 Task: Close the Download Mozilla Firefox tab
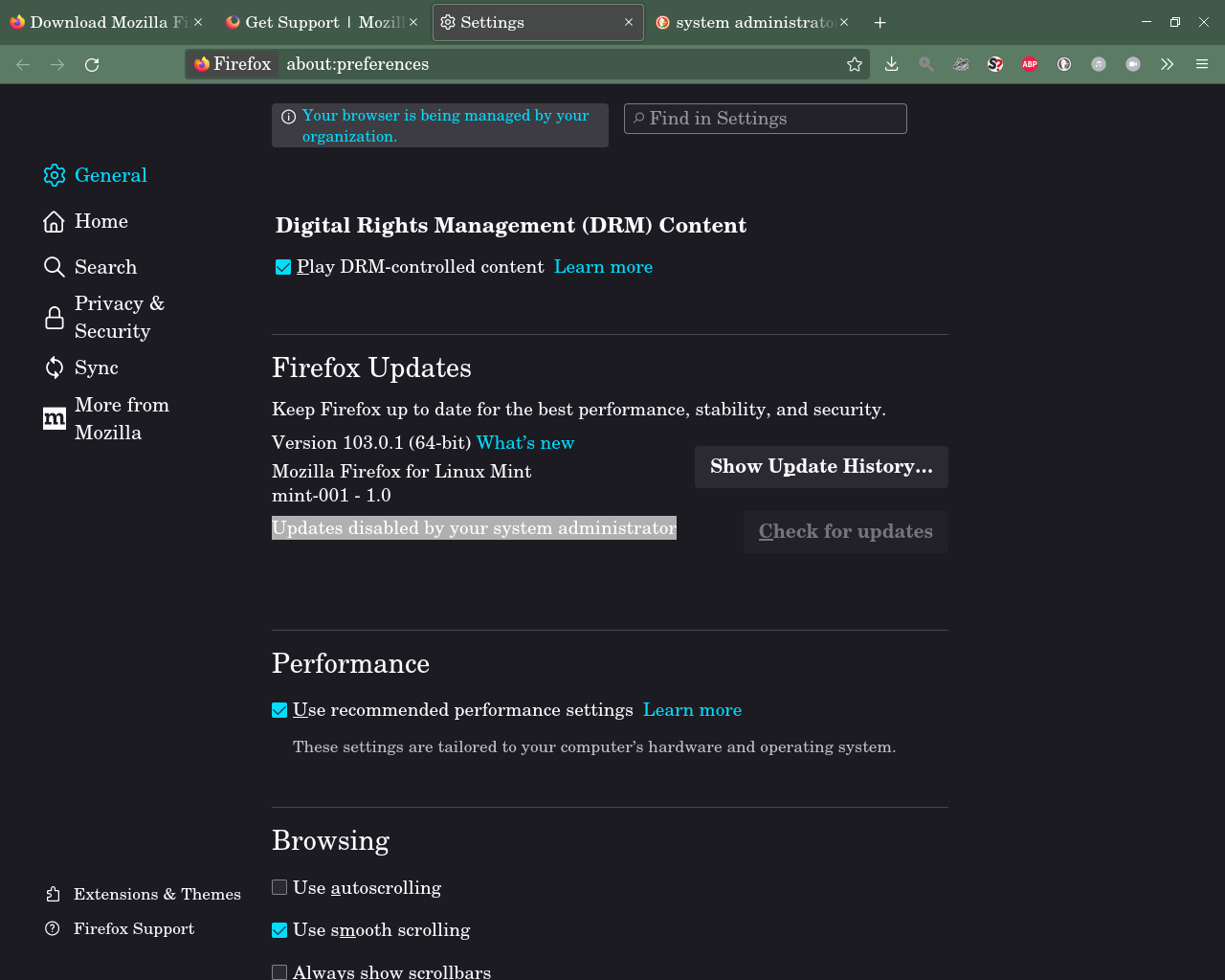coord(198,22)
